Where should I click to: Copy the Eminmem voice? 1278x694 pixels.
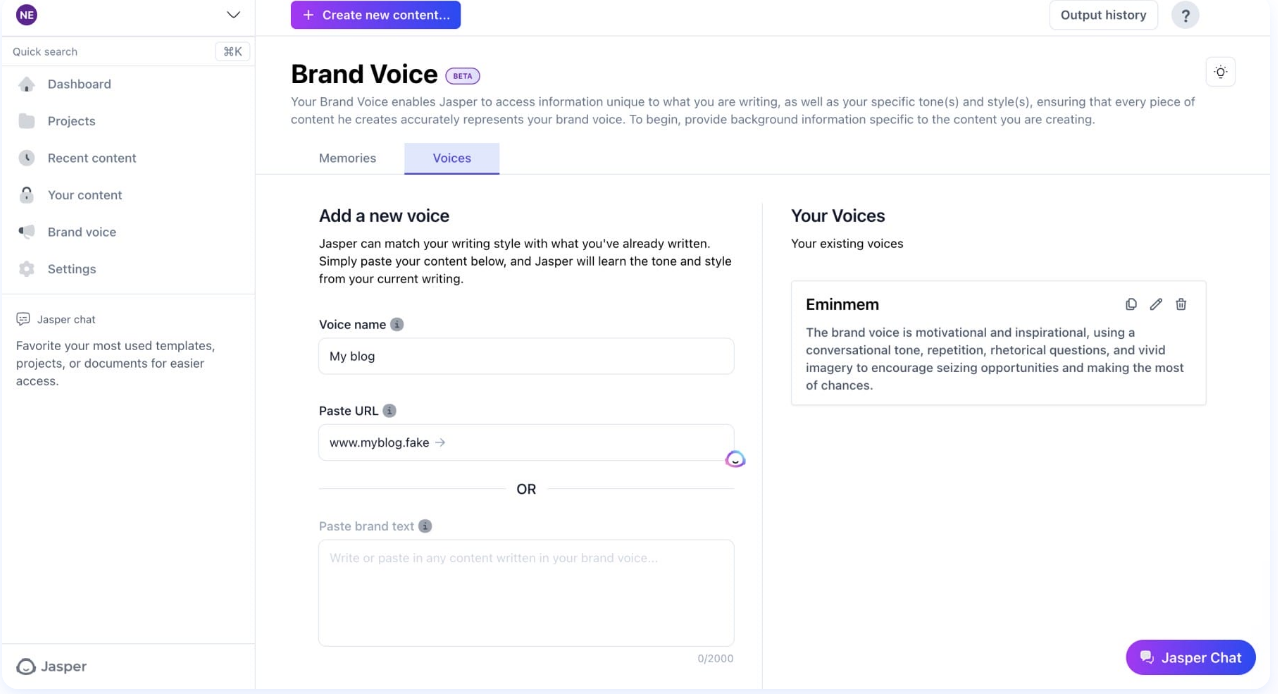coord(1131,304)
